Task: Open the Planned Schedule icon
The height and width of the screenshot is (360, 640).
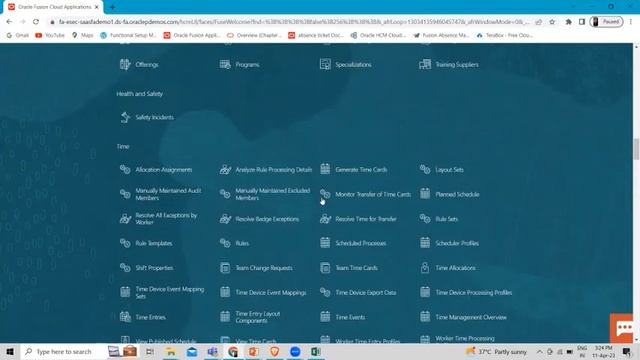Action: point(425,194)
